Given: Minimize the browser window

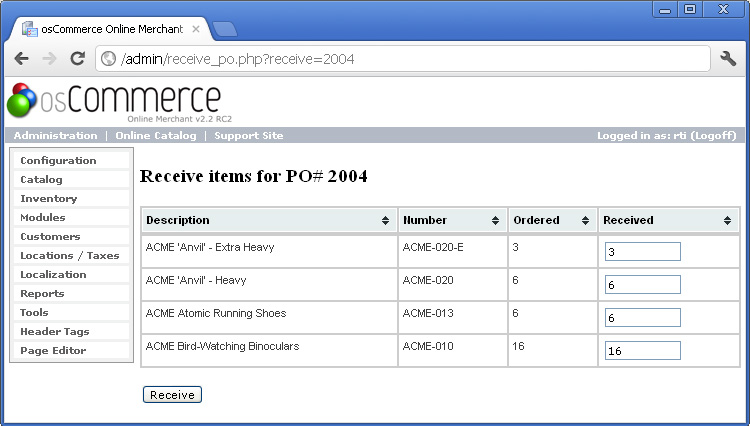Looking at the screenshot, I should pos(665,10).
